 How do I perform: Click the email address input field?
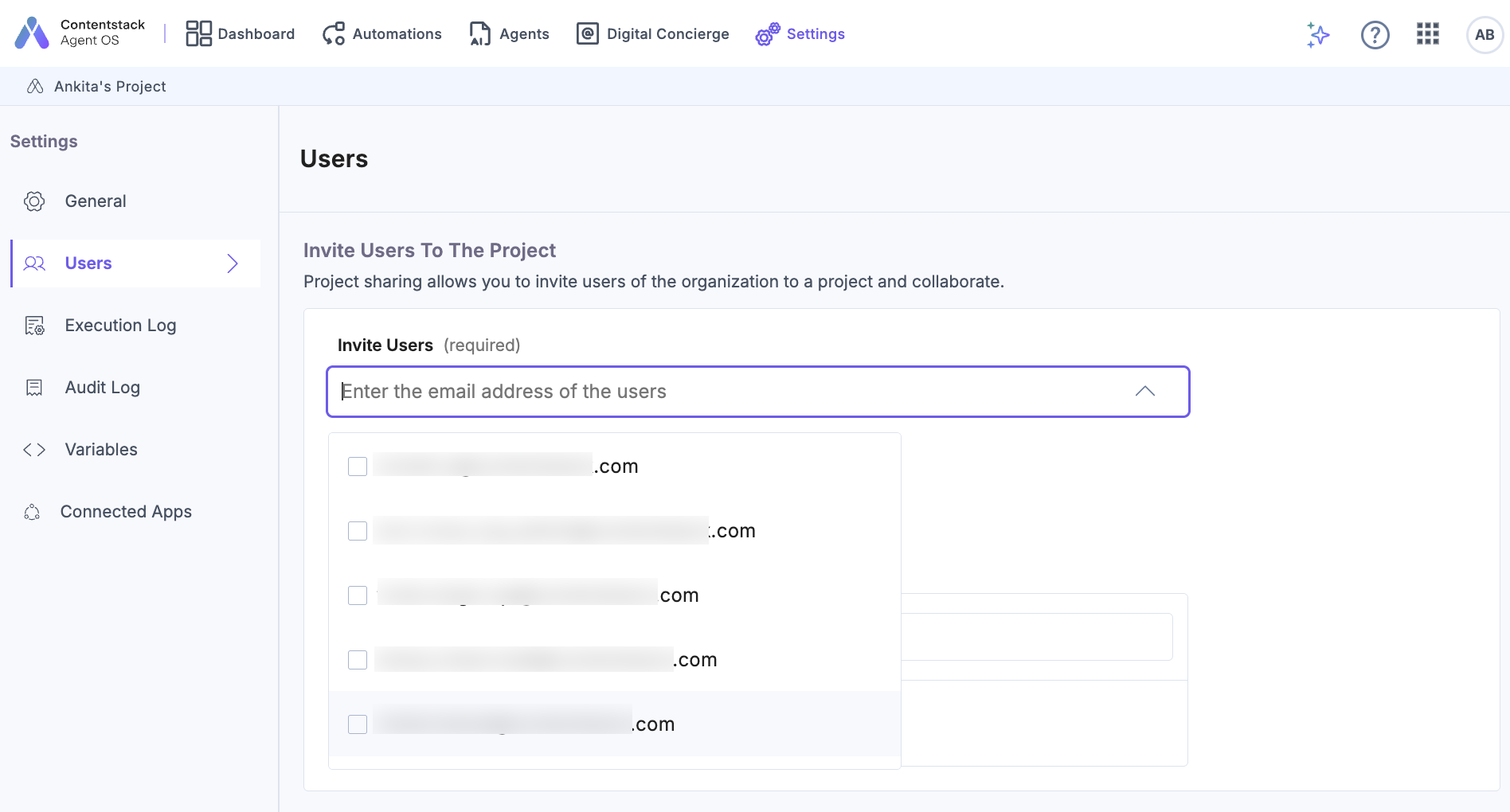(717, 392)
